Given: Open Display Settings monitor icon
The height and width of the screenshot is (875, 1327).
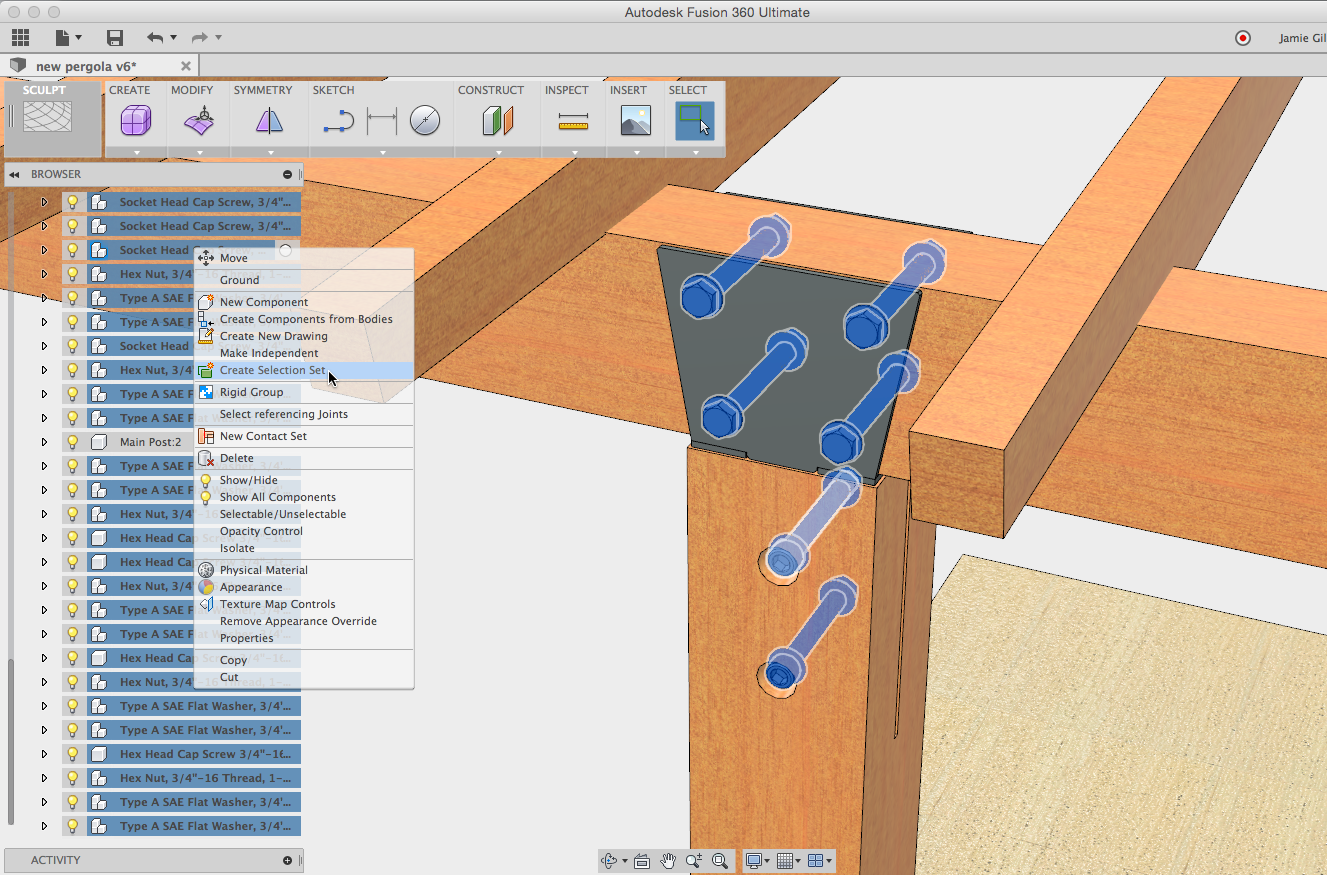Looking at the screenshot, I should coord(754,860).
